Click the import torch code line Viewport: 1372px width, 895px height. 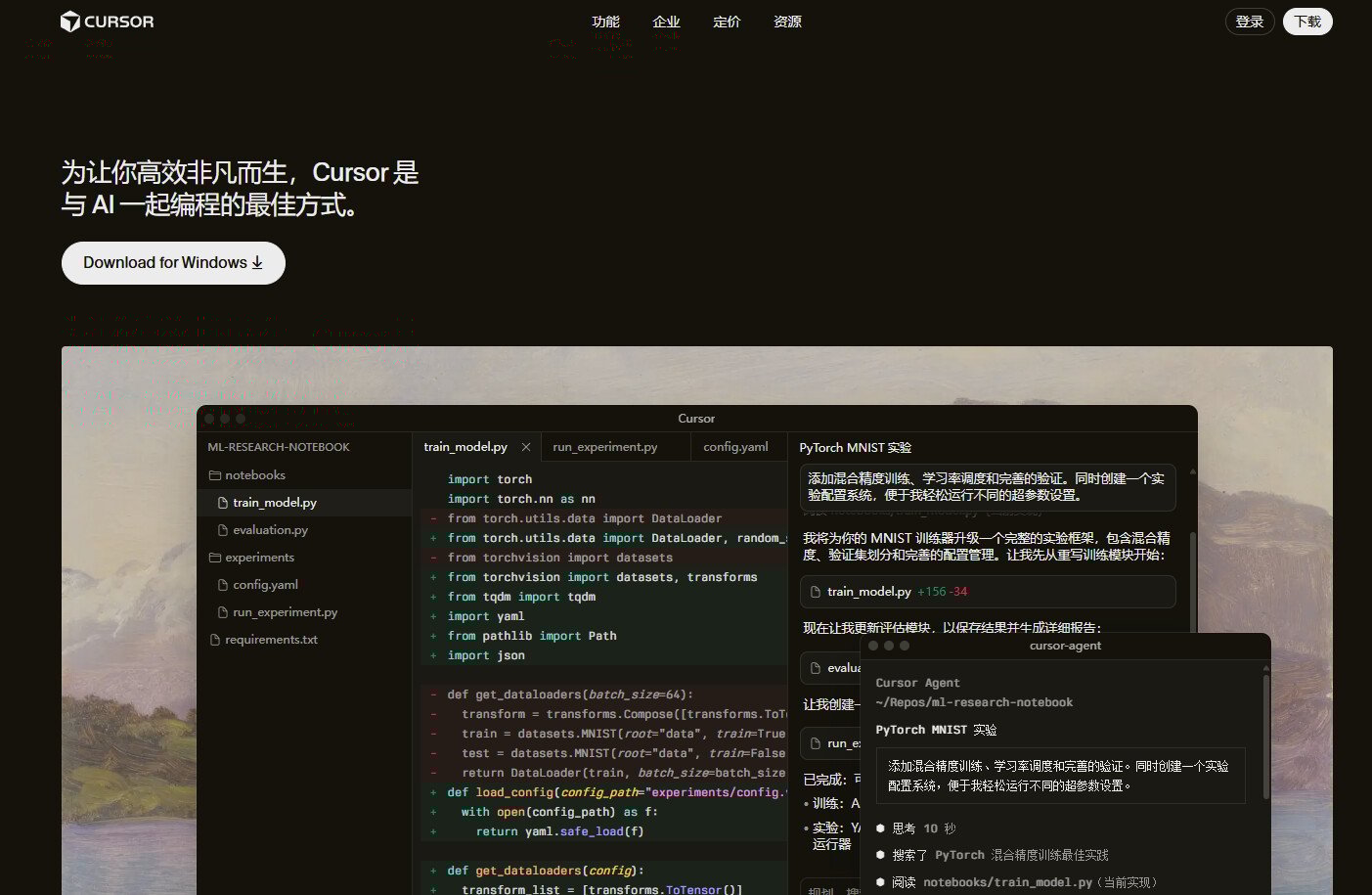tap(490, 479)
